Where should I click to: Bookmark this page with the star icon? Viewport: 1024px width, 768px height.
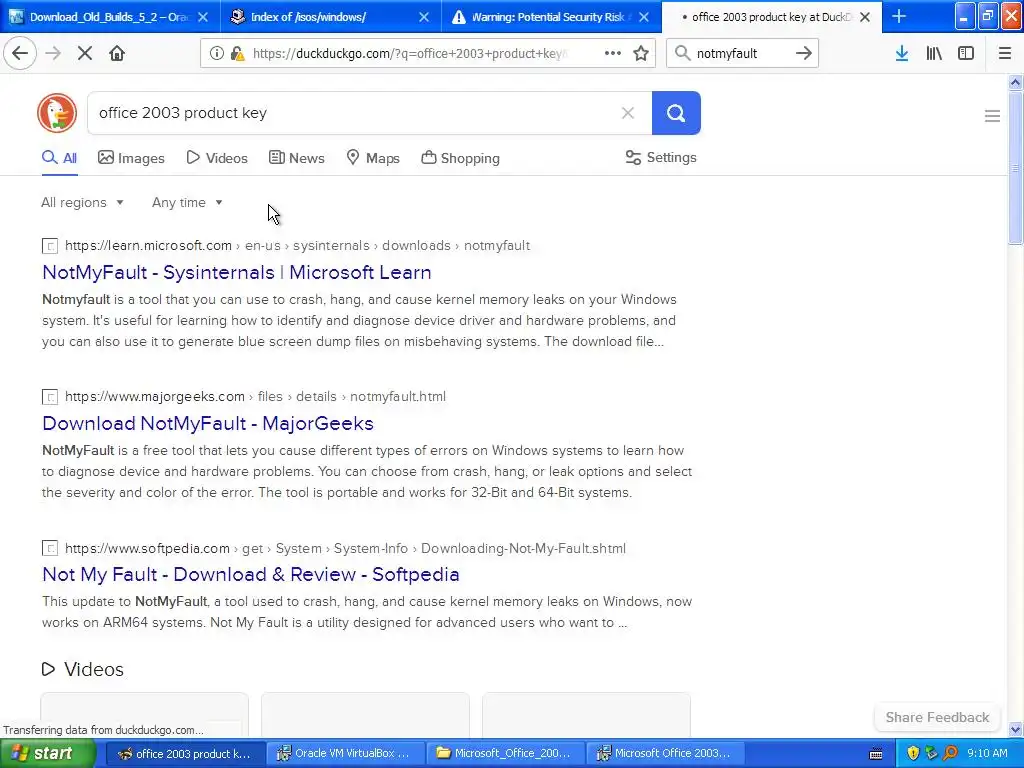pos(641,53)
